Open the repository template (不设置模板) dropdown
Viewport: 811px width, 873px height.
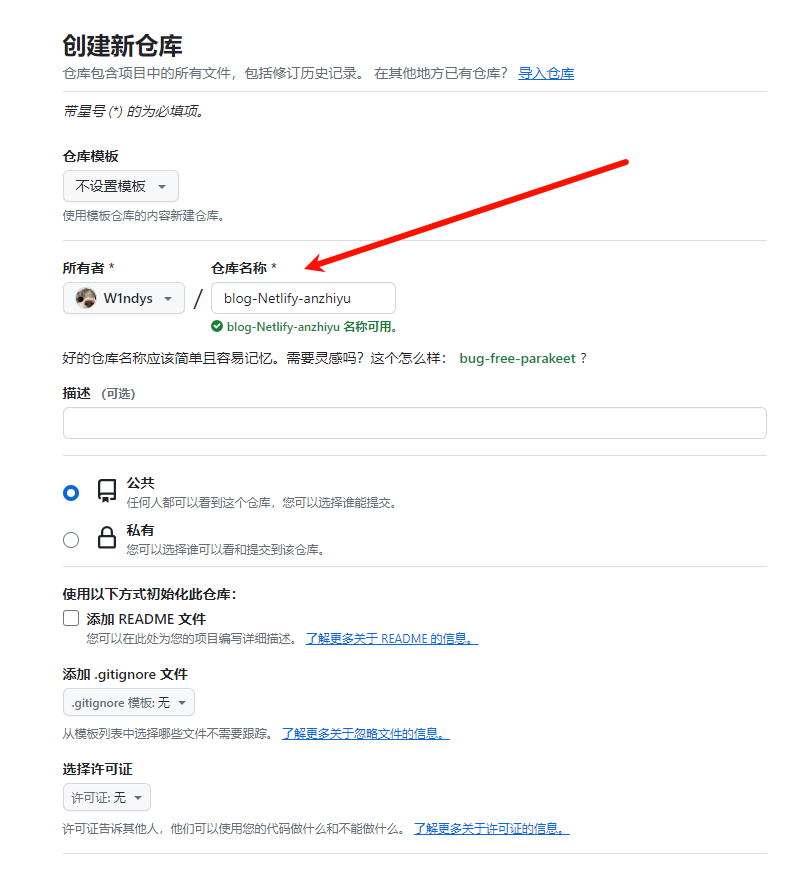[x=121, y=186]
